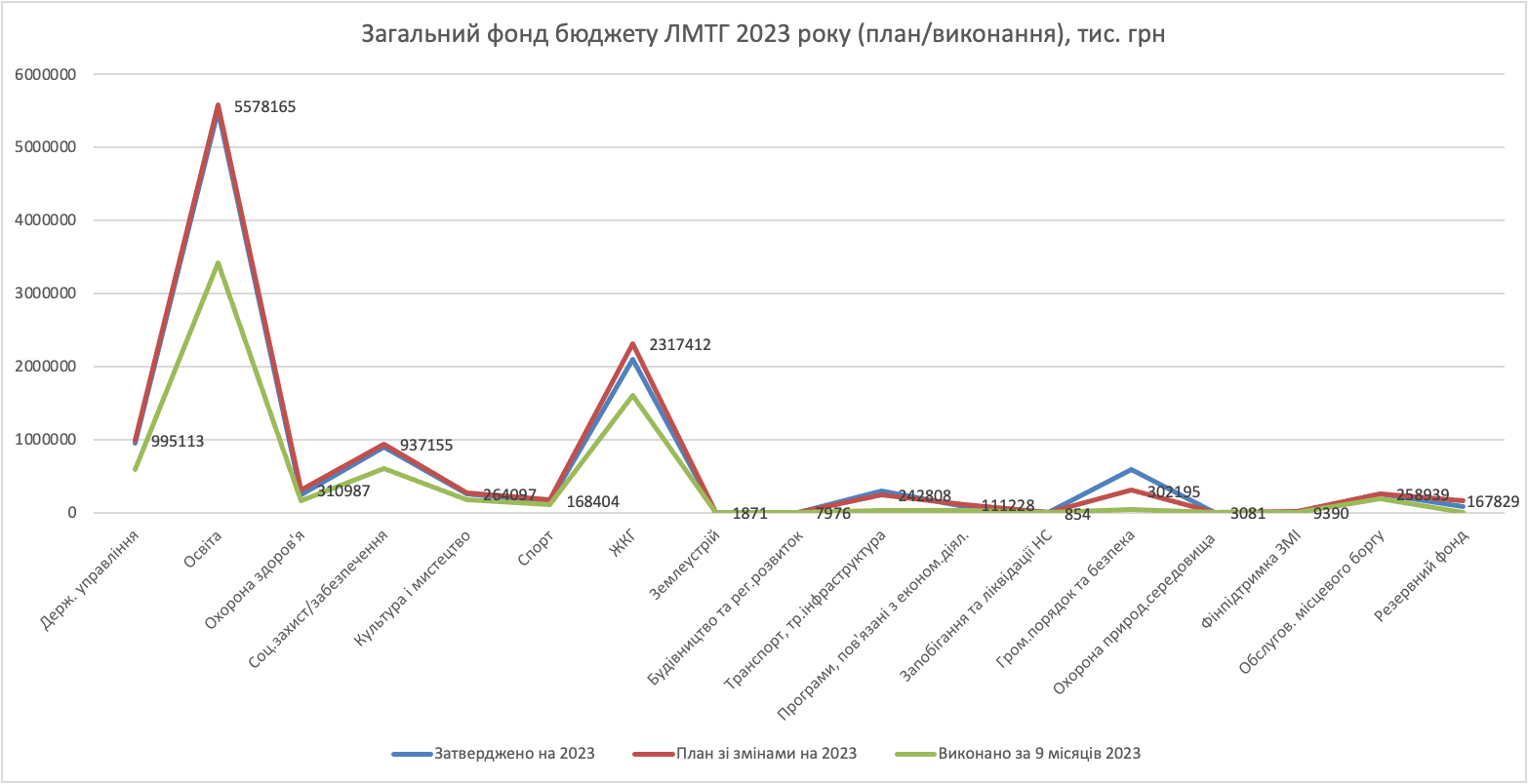Click the 'Затверджено на 2023' legend entry
Viewport: 1528px width, 784px height.
pyautogui.click(x=494, y=754)
